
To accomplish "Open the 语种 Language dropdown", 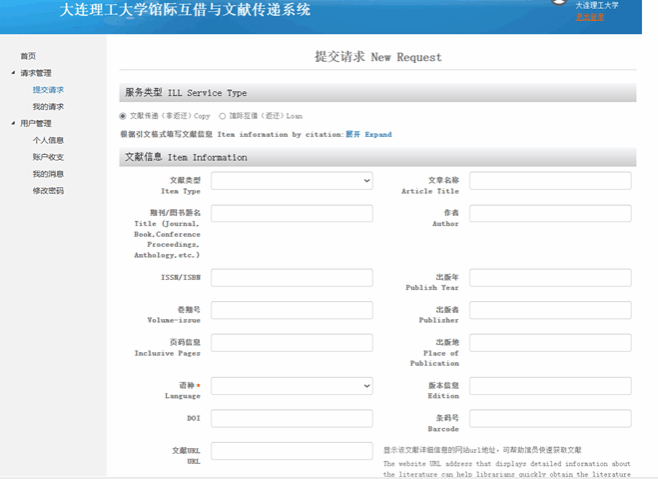I will (291, 385).
